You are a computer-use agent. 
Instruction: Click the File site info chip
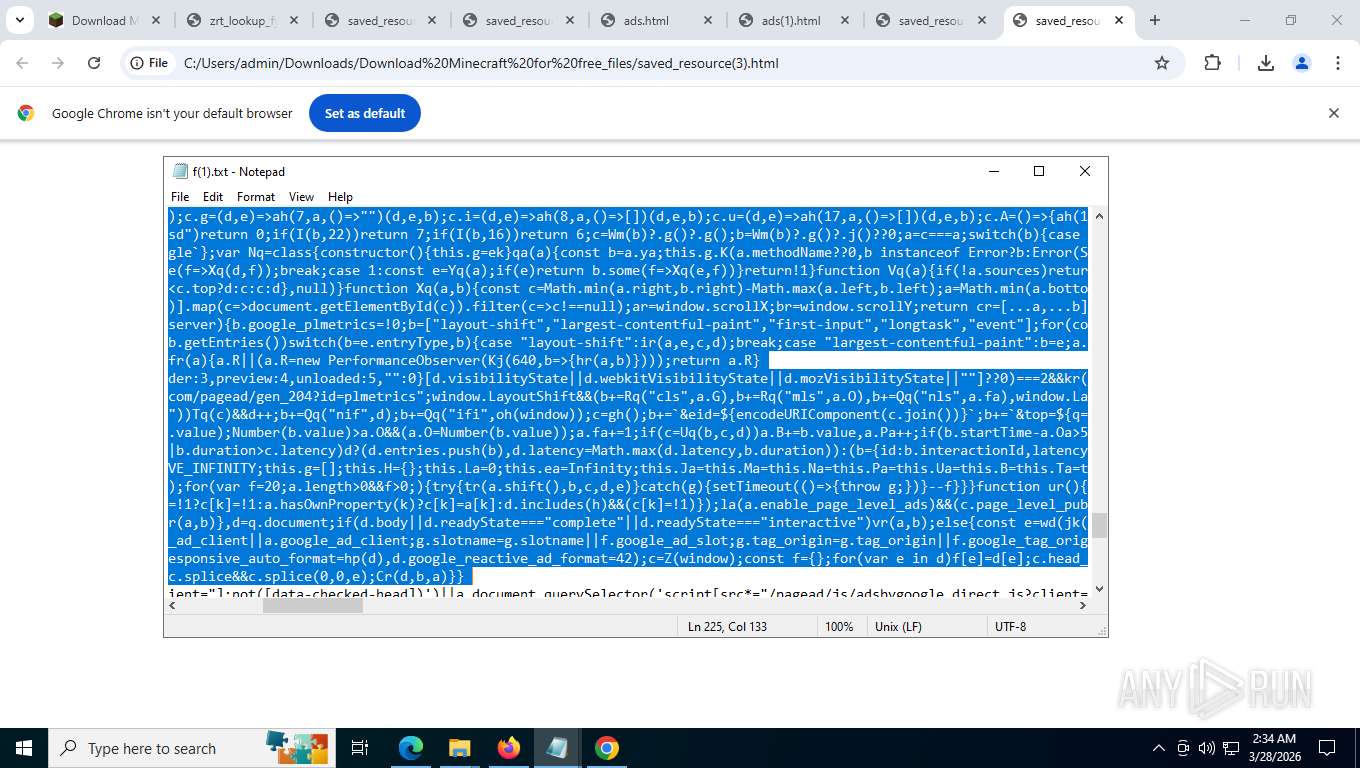(x=149, y=63)
